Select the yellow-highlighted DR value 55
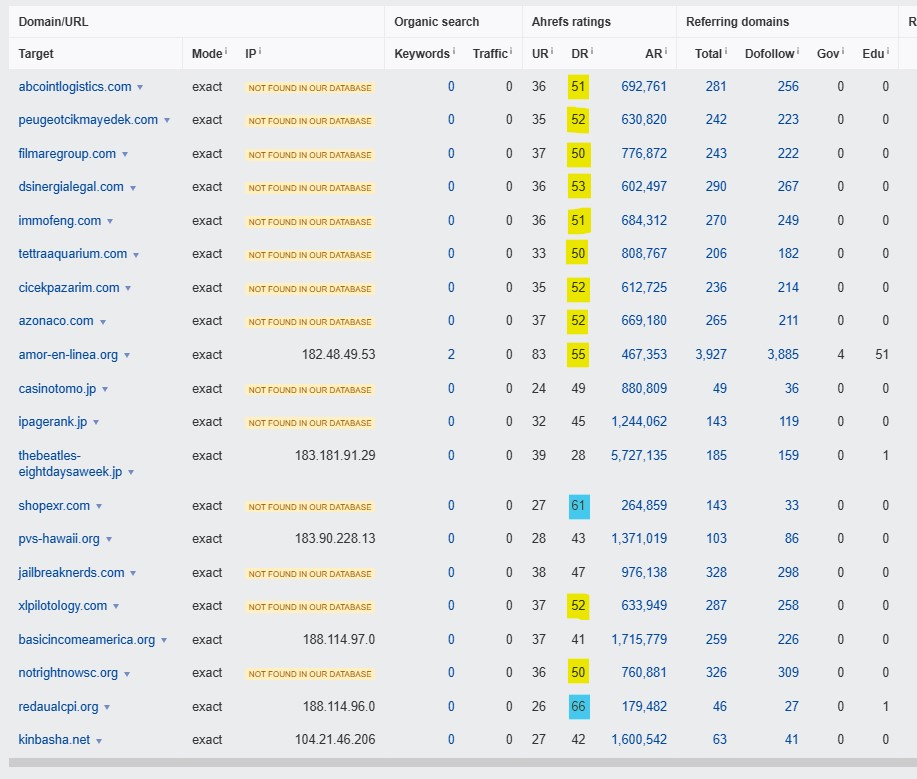The image size is (917, 779). coord(578,354)
